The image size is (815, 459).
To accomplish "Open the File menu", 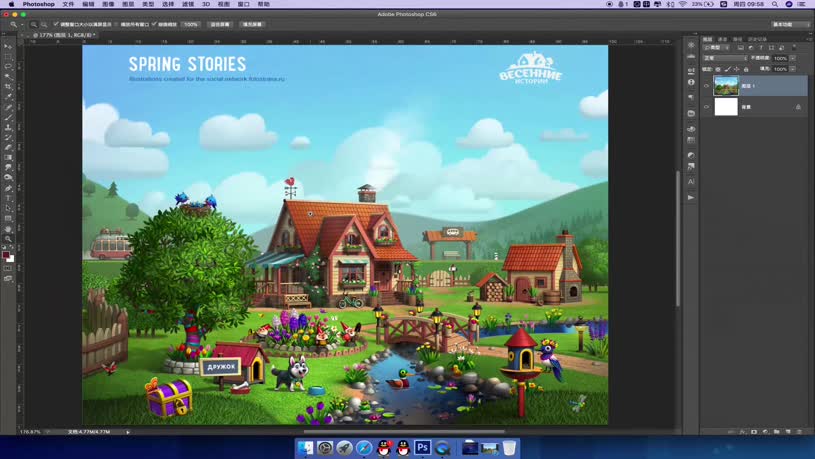I will coord(68,4).
